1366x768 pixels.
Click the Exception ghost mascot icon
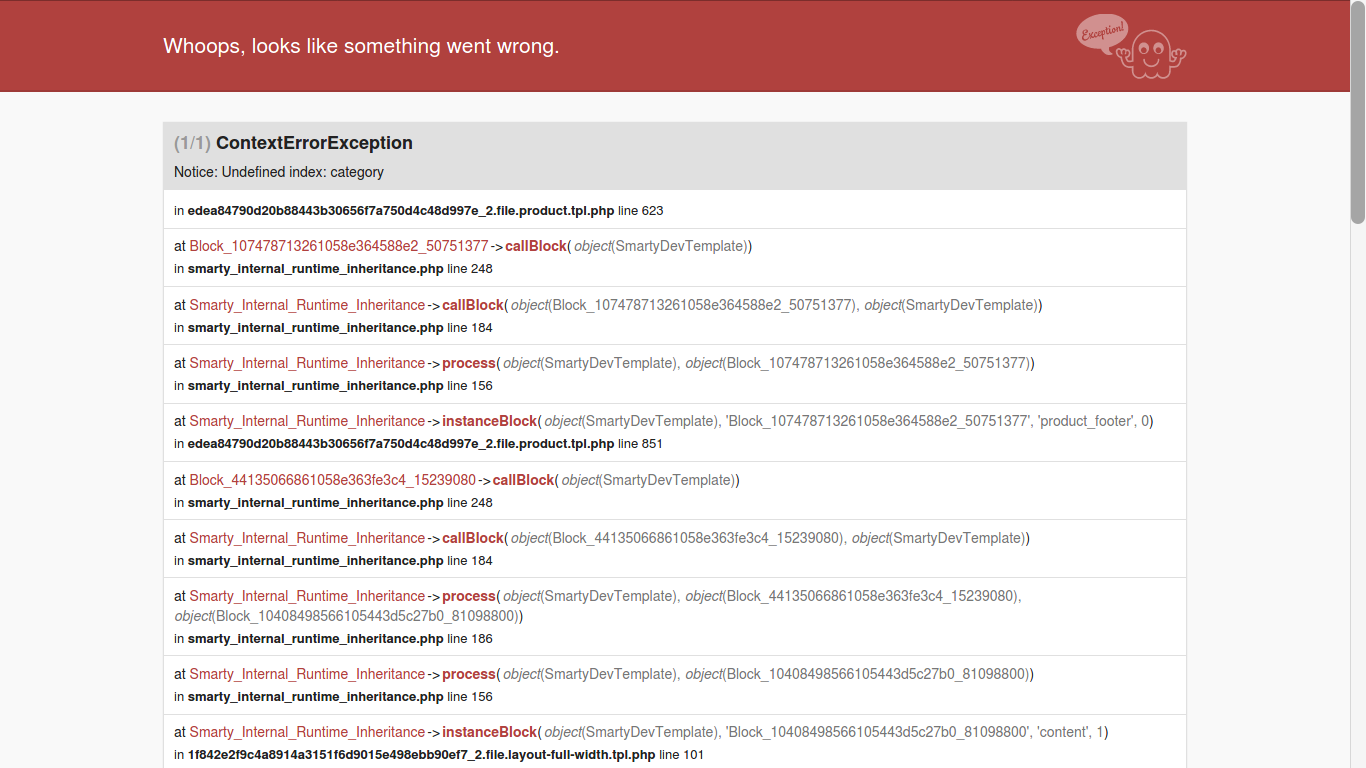(1131, 46)
